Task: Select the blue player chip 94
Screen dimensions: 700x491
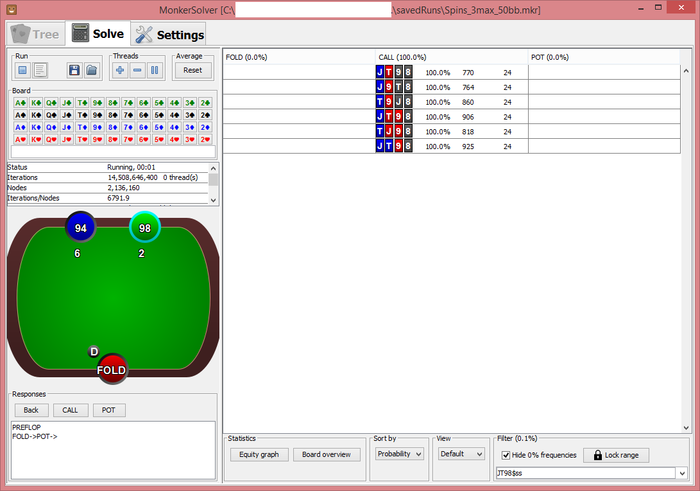Action: point(80,227)
